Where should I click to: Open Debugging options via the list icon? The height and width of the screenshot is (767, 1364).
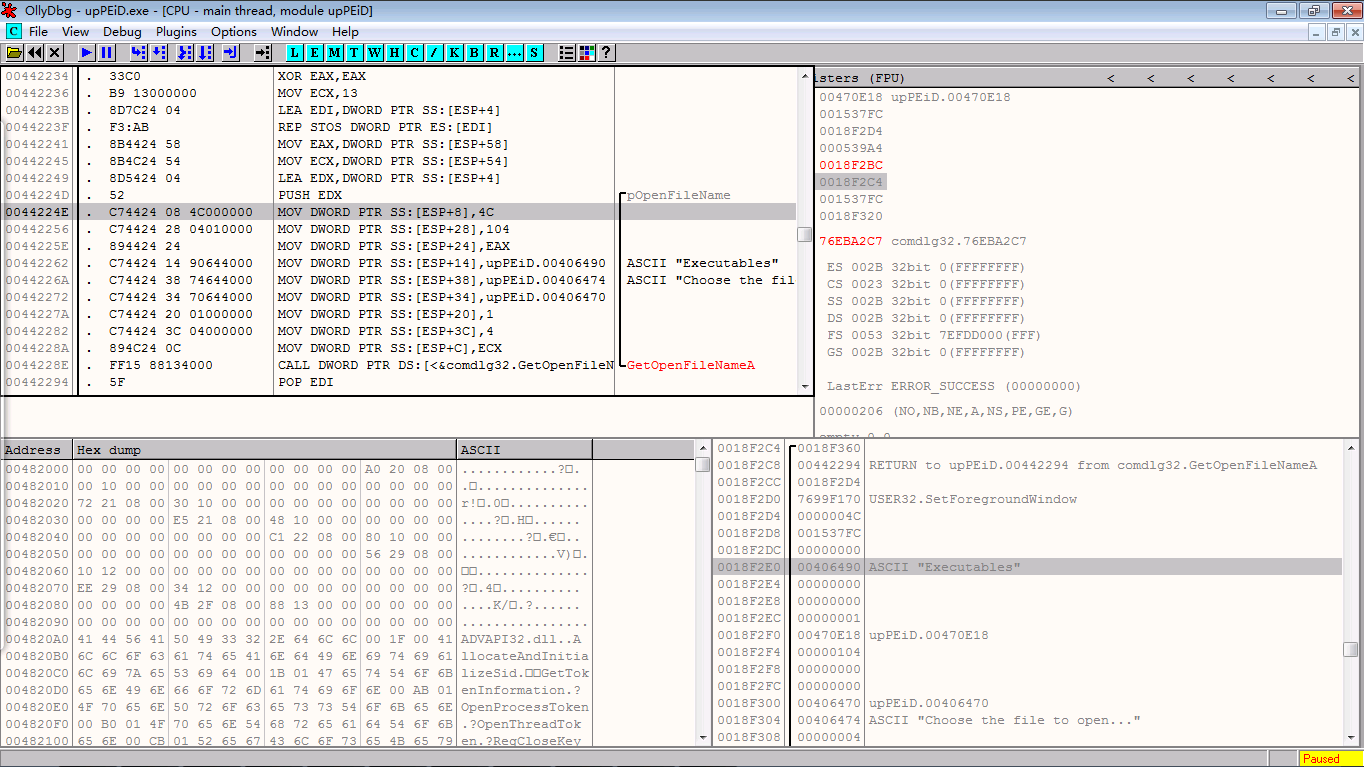(567, 52)
